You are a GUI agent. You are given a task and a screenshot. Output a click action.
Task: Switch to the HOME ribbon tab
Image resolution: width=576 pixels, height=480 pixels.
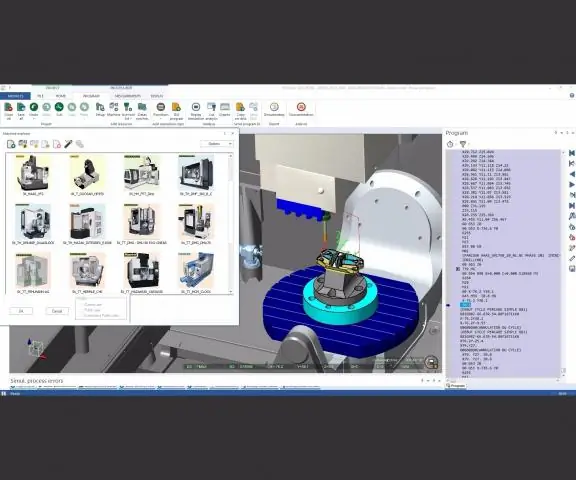click(61, 96)
